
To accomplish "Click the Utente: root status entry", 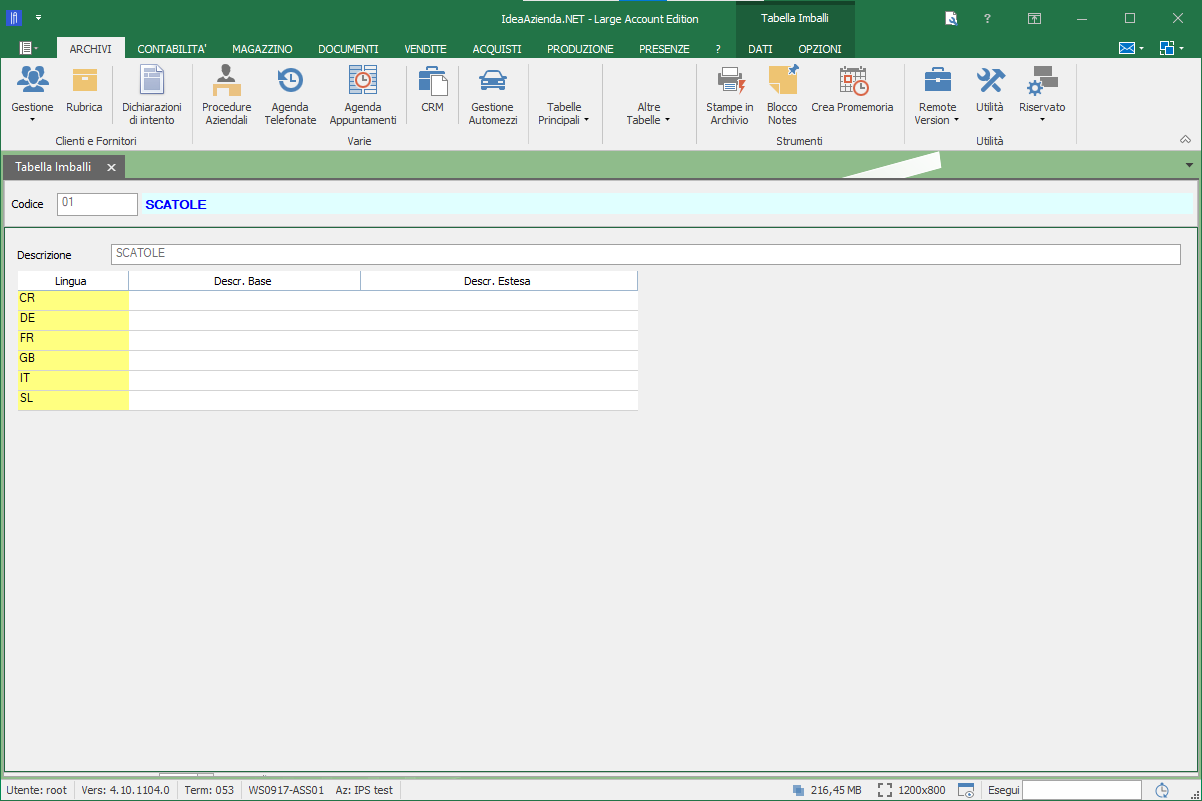I will point(37,790).
